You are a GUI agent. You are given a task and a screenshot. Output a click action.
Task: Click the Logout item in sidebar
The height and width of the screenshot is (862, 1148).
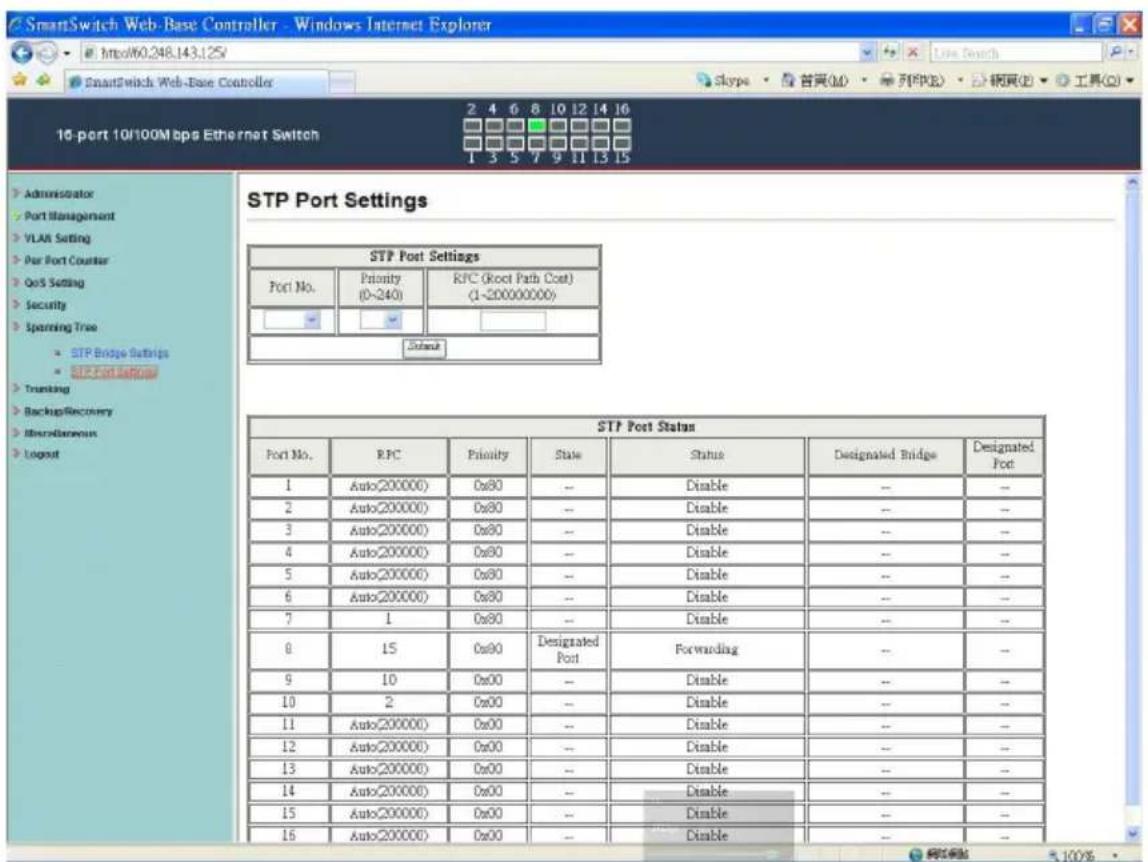[x=41, y=454]
